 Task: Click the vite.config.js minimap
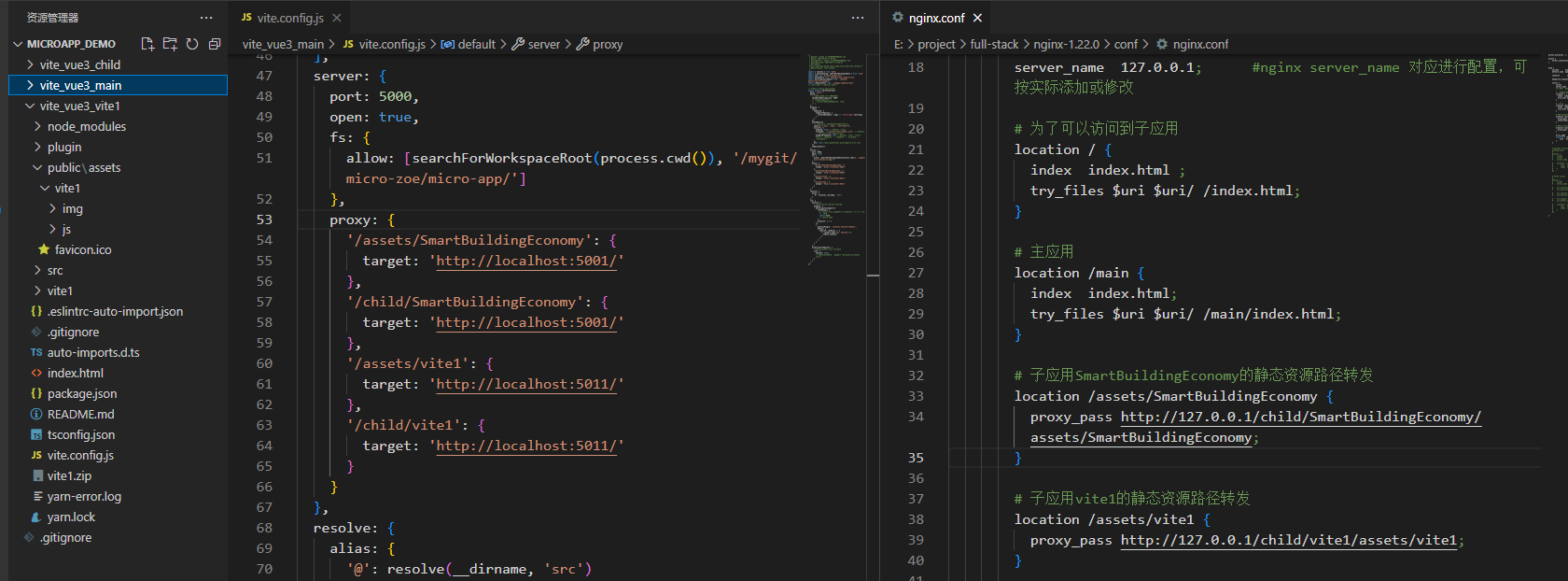point(835,159)
